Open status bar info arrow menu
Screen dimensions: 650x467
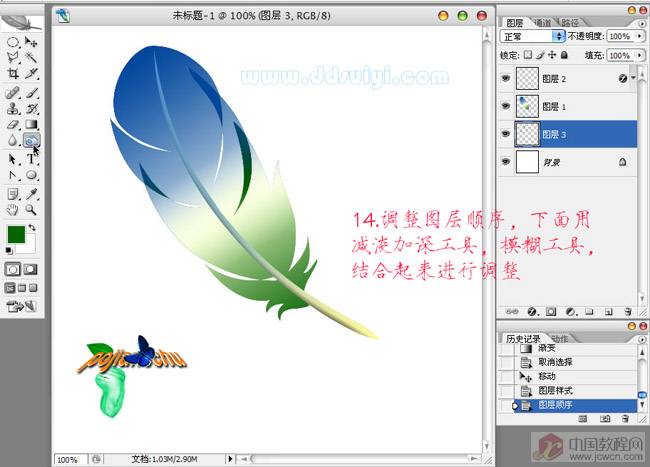coord(230,459)
